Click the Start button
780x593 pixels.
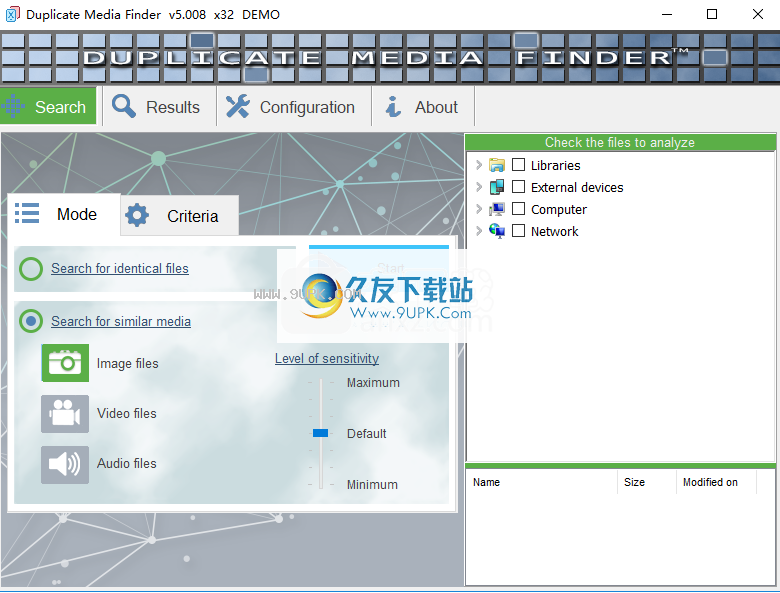click(x=379, y=268)
